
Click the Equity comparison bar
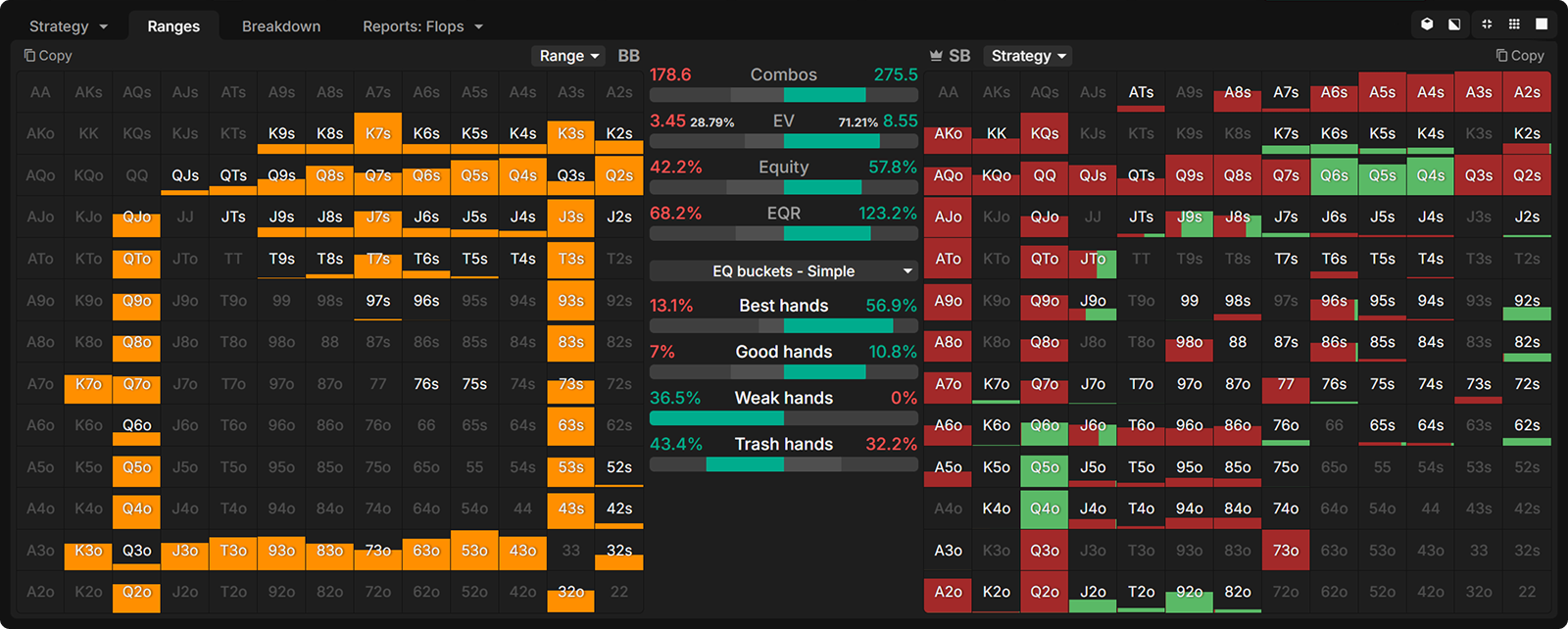click(783, 187)
